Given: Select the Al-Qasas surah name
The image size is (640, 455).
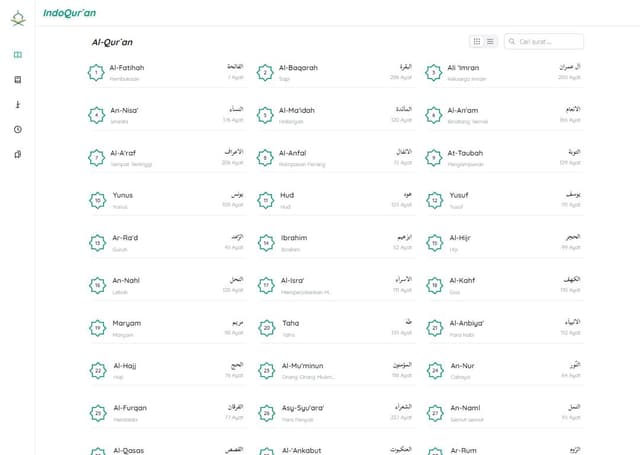Looking at the screenshot, I should [x=129, y=451].
